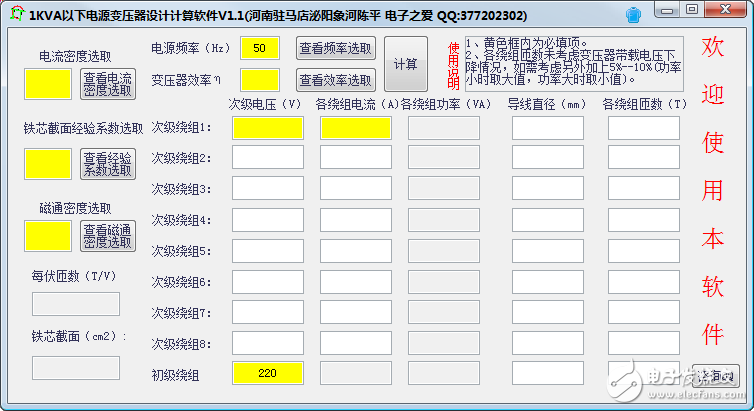The height and width of the screenshot is (411, 754).
Task: Click 次级绕组1 turns (T) field
Action: [x=644, y=128]
